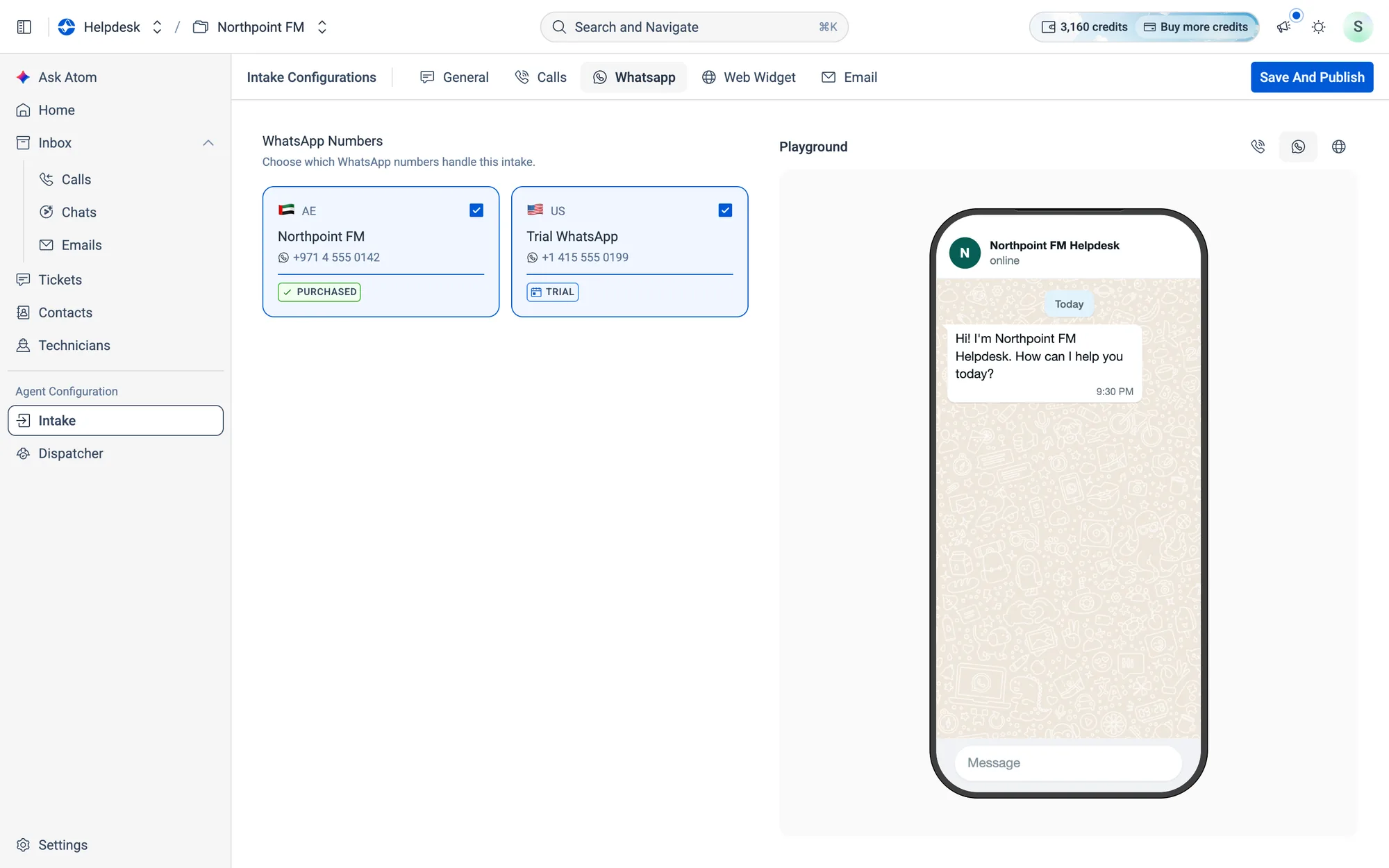Select Intake agent configuration
Screen dimensions: 1389x868
(115, 420)
